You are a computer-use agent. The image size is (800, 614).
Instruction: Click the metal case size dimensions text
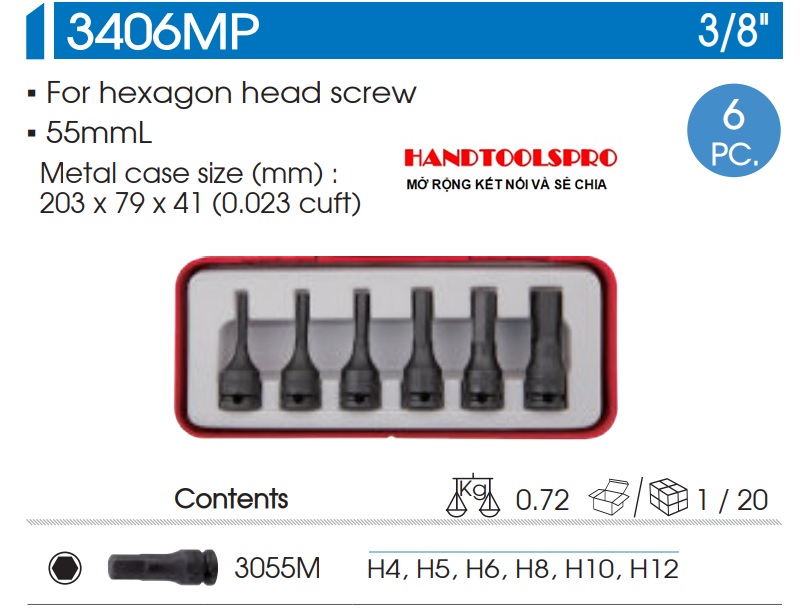200,188
